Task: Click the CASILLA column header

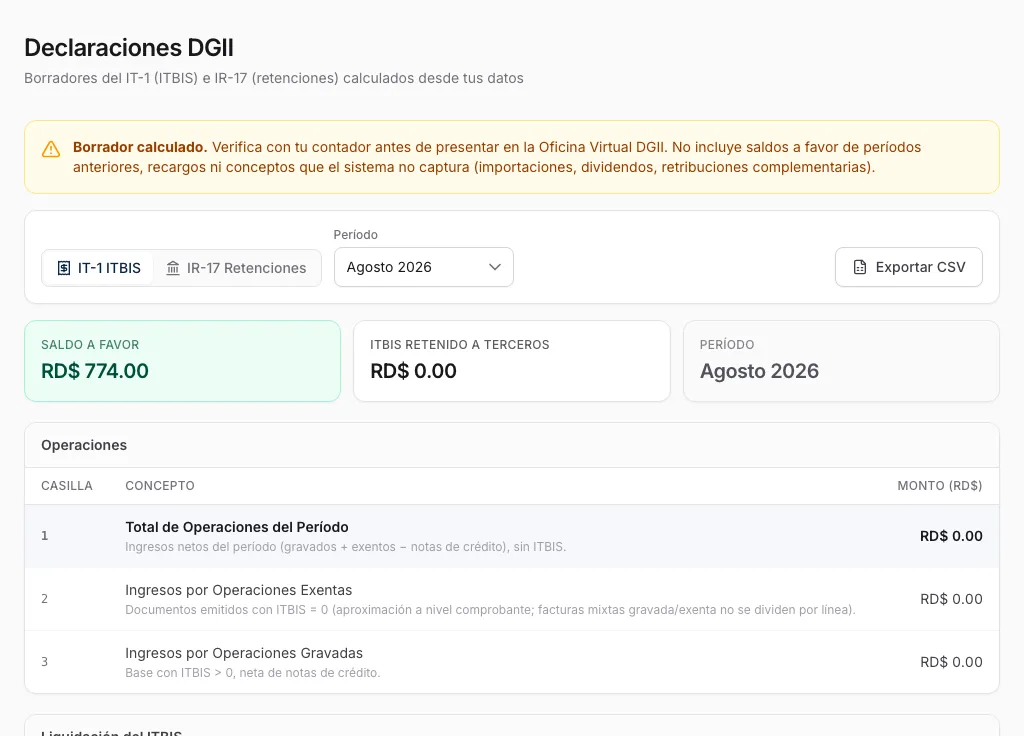Action: click(67, 486)
